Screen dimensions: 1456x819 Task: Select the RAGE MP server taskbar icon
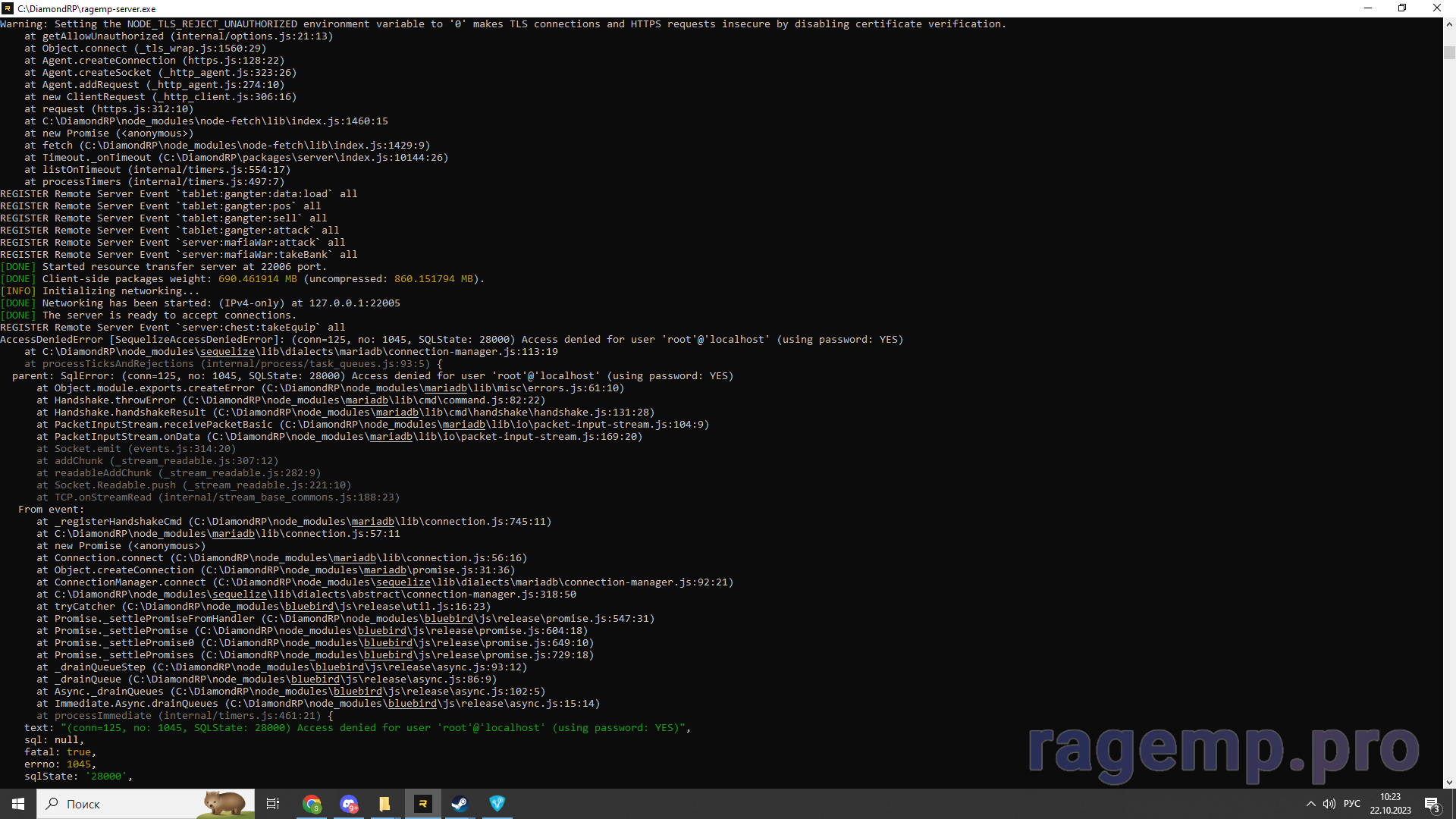point(423,804)
